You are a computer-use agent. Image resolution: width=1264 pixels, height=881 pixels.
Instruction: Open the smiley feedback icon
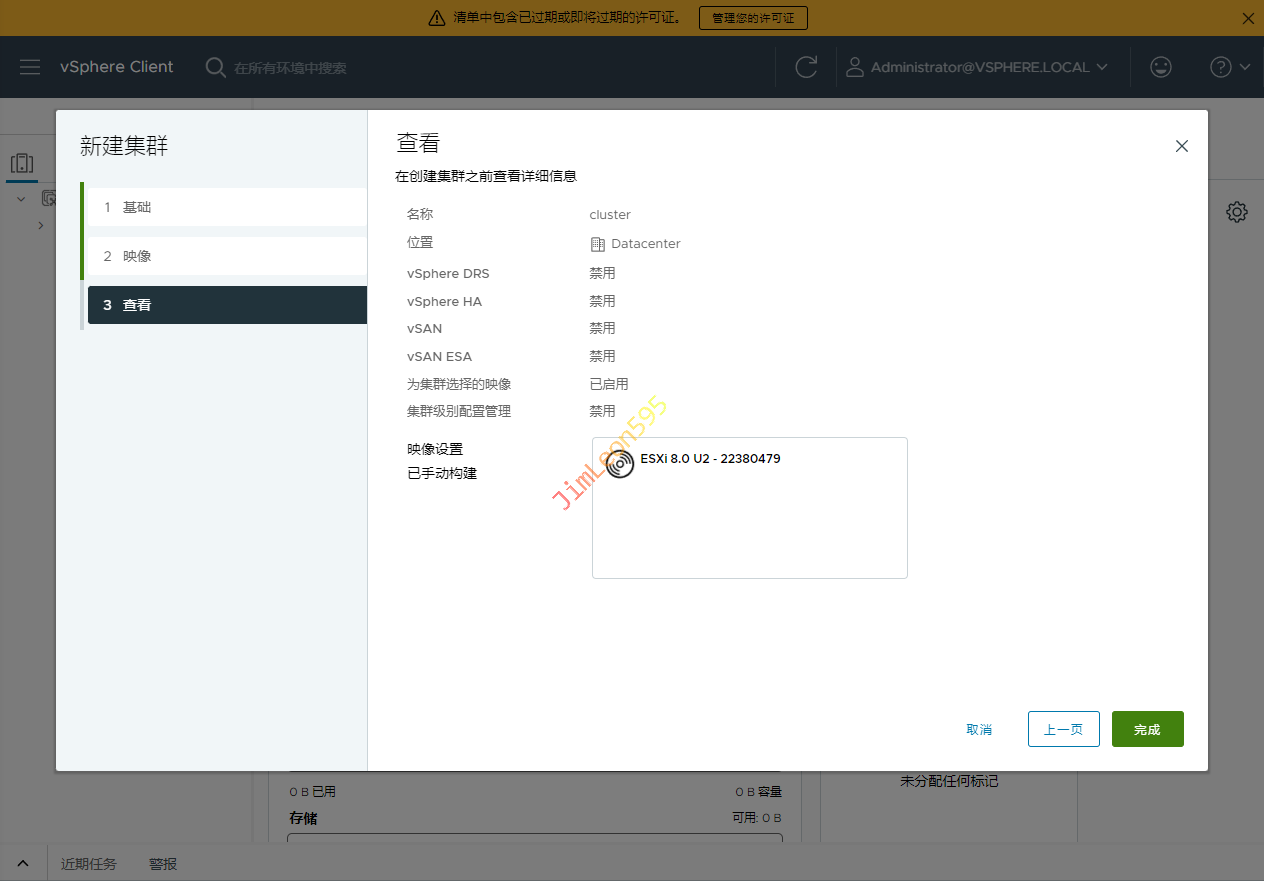(1160, 67)
